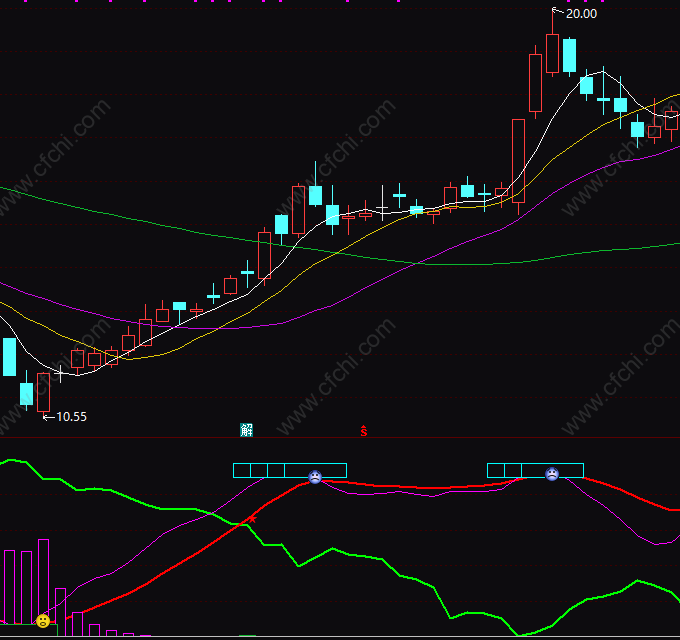The image size is (680, 640).
Task: Click the red separator line above the indicator panel
Action: (x=340, y=438)
